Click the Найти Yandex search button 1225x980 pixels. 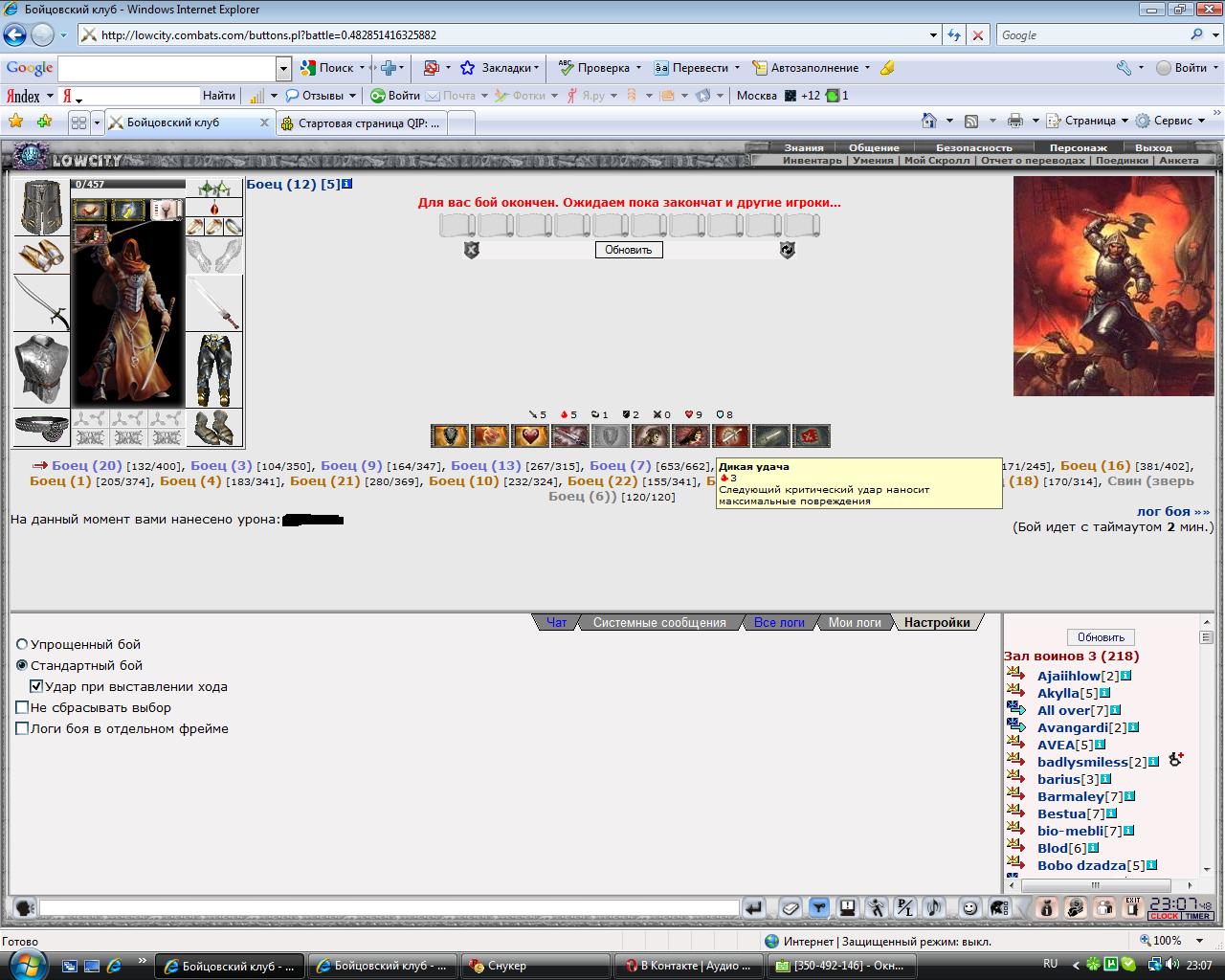tap(219, 96)
